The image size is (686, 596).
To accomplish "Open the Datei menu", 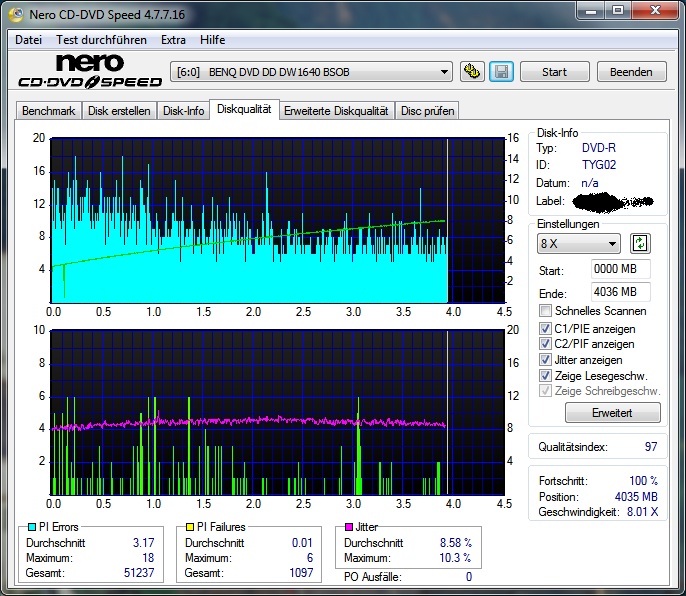I will (28, 40).
